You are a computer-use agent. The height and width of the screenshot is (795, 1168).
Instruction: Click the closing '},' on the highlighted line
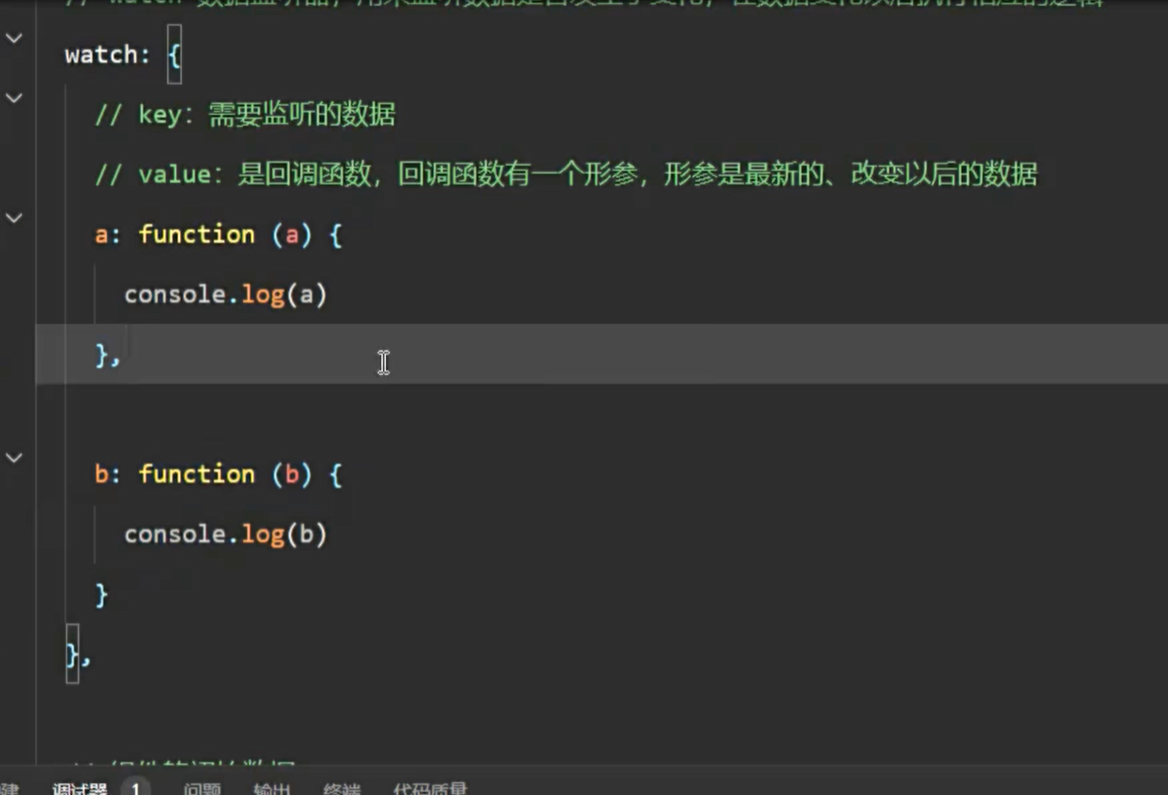click(x=107, y=355)
